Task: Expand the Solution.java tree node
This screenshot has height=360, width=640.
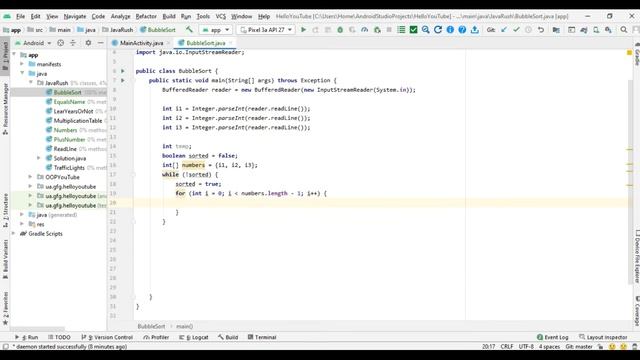Action: point(39,158)
